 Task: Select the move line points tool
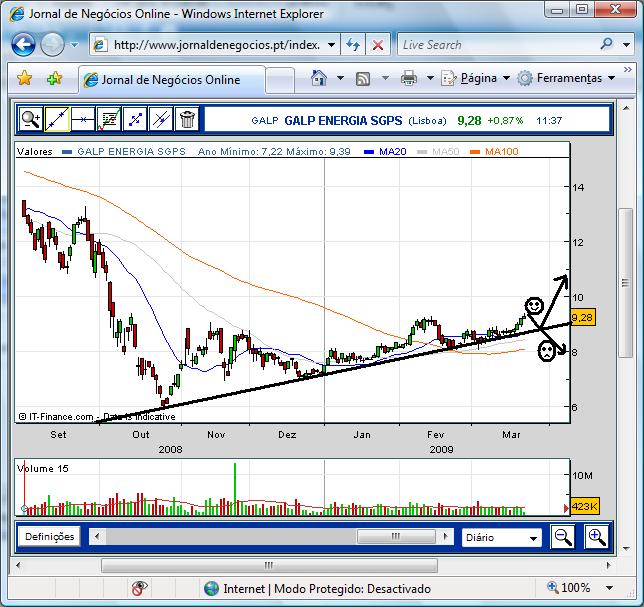tap(135, 120)
